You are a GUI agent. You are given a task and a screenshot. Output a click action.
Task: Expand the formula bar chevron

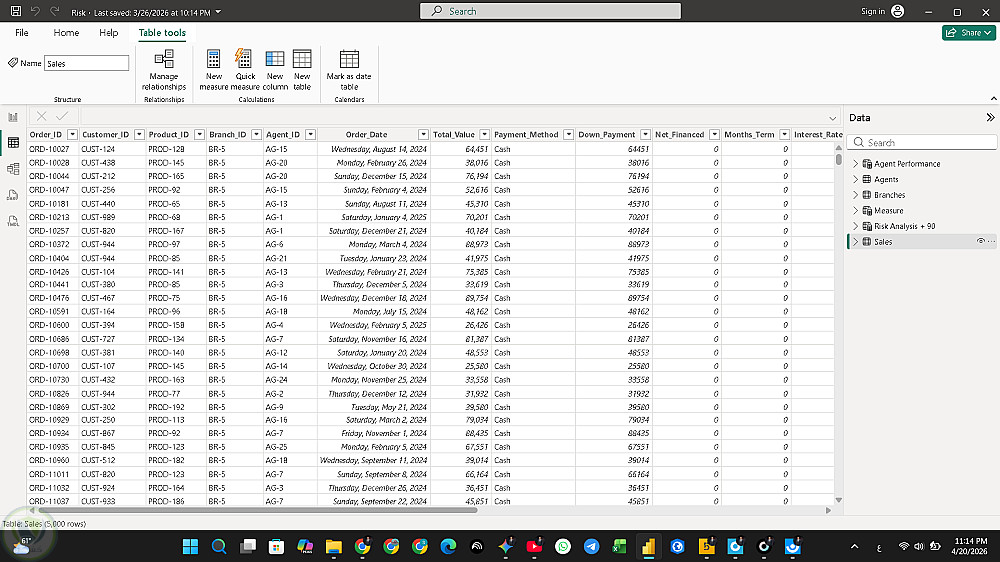click(x=832, y=118)
